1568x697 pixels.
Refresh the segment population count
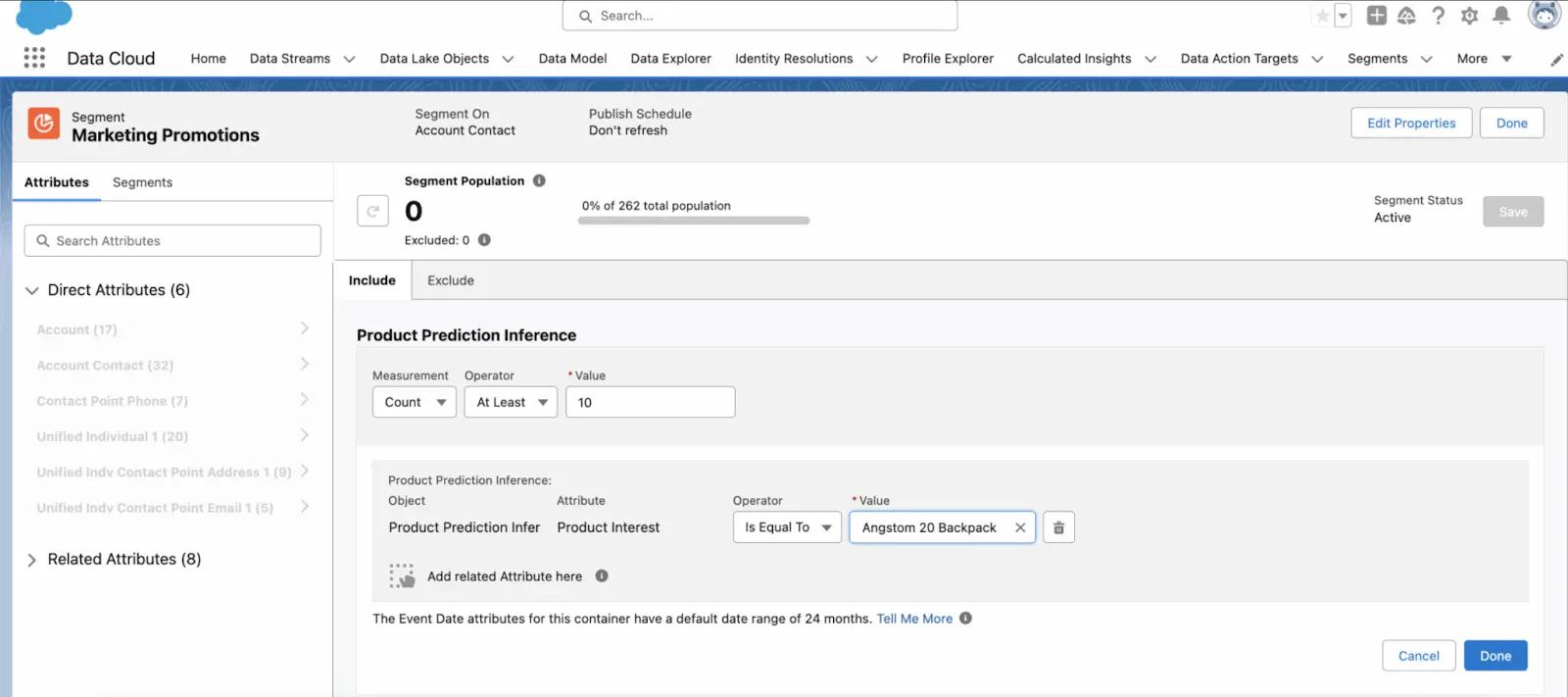tap(372, 211)
